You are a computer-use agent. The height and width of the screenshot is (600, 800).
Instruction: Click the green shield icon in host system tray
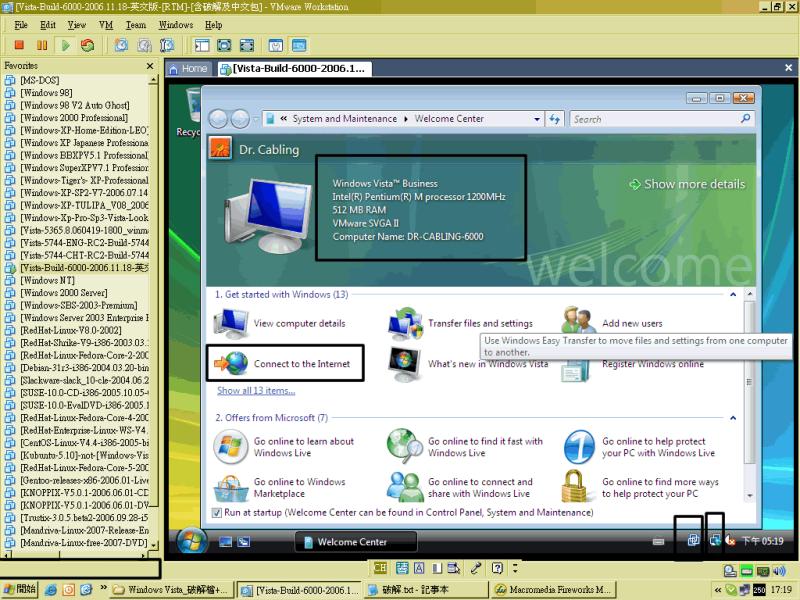[731, 590]
